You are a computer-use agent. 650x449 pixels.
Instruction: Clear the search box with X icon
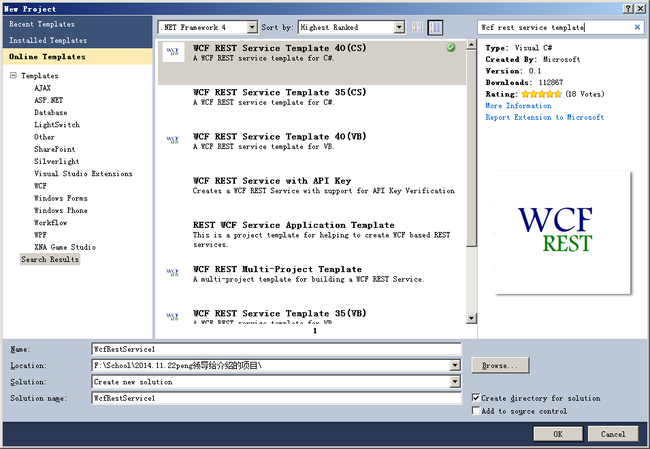[x=637, y=27]
